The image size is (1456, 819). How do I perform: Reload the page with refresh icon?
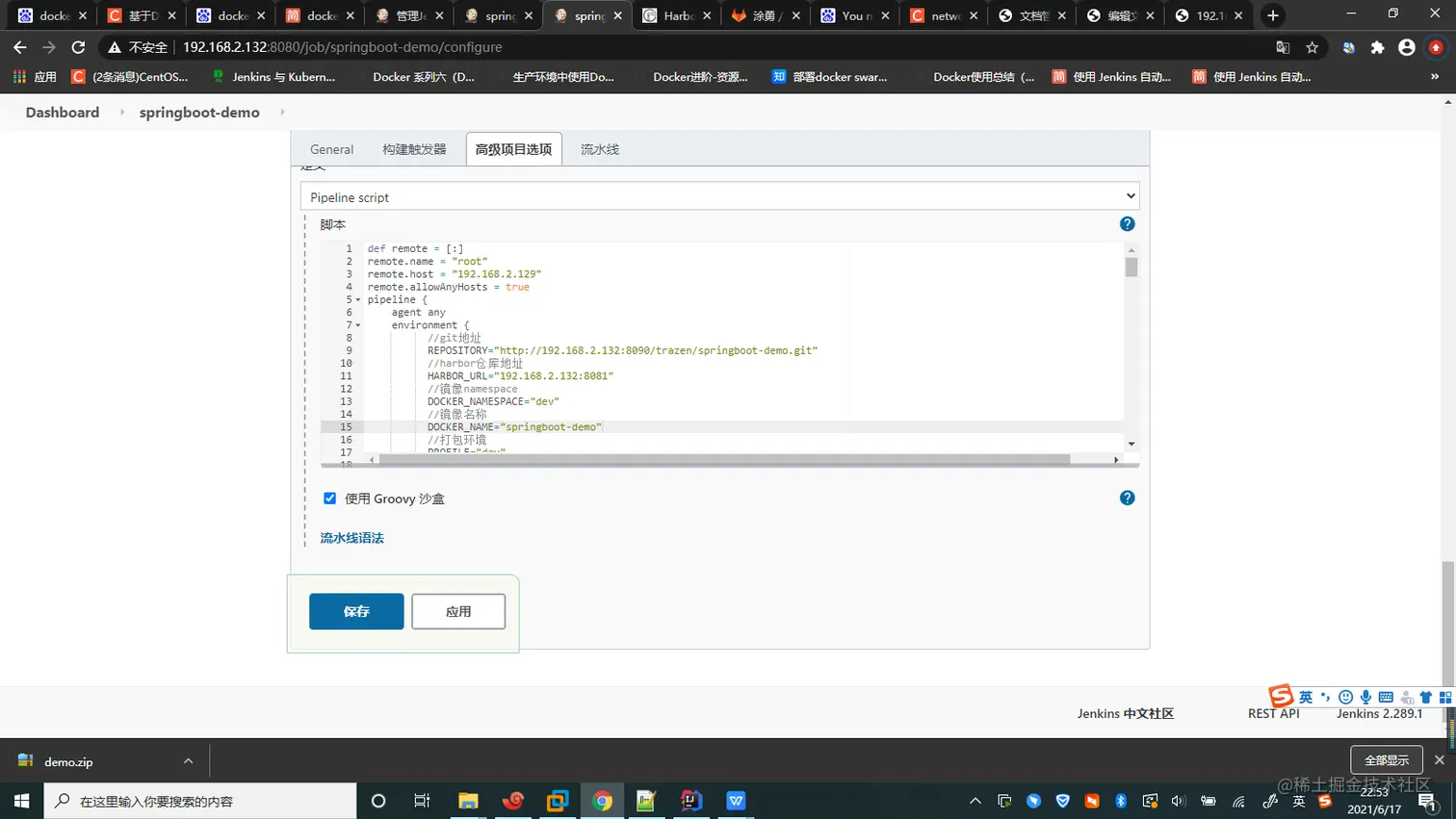tap(78, 47)
